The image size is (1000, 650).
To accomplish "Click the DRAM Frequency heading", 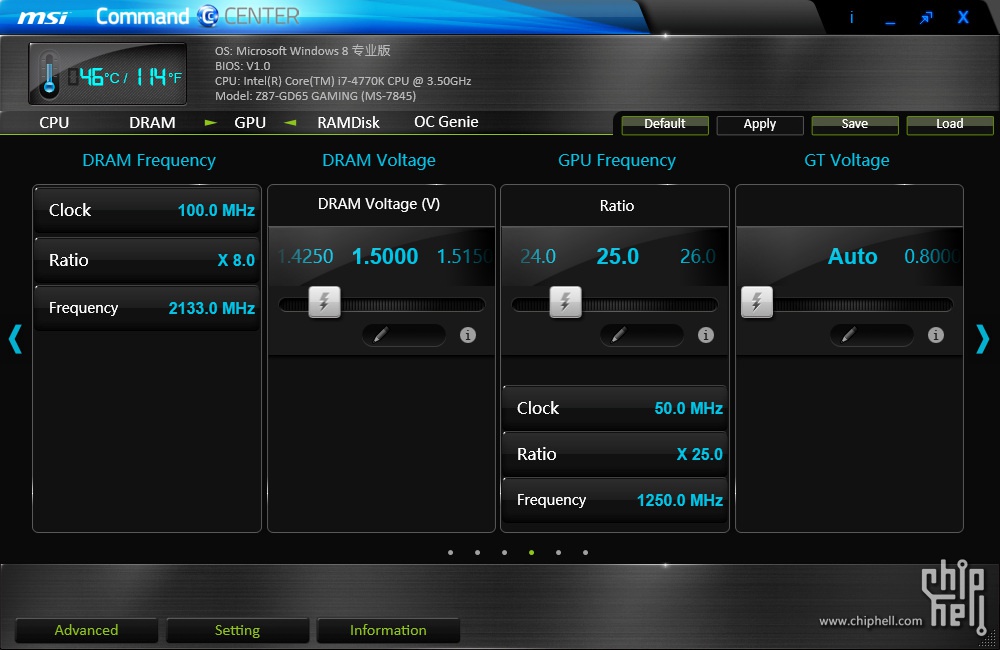I will pyautogui.click(x=149, y=160).
